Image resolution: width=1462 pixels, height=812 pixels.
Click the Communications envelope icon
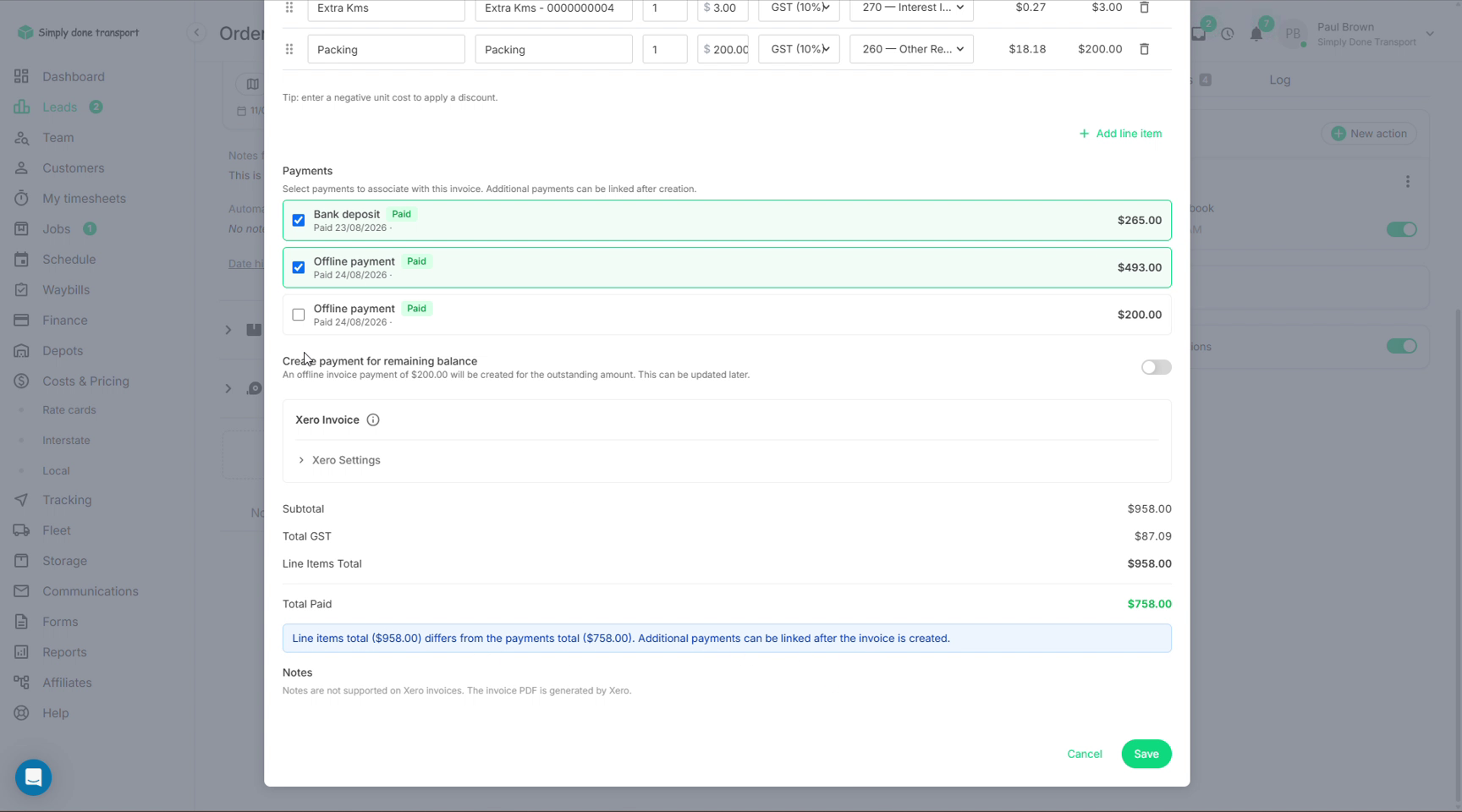21,591
